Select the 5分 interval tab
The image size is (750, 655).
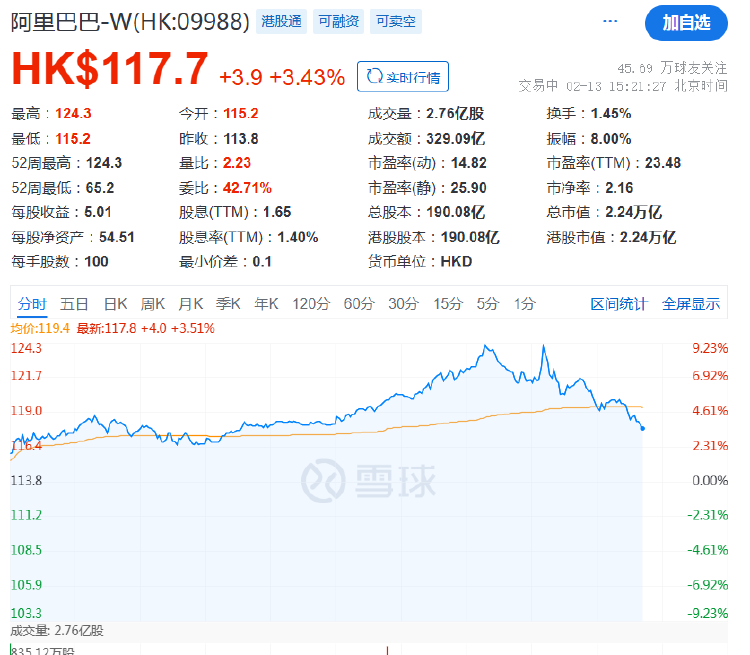487,304
